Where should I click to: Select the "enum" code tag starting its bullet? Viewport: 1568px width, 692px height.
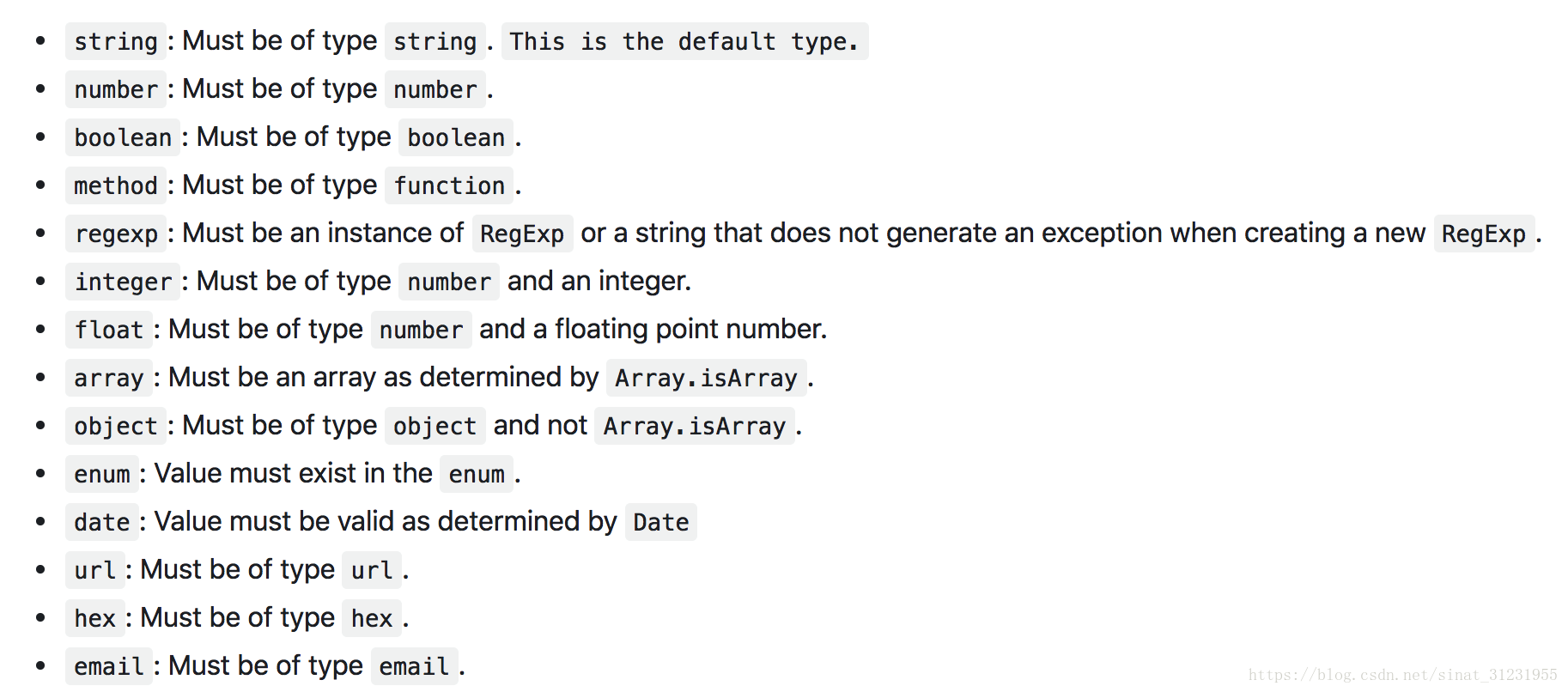(101, 474)
